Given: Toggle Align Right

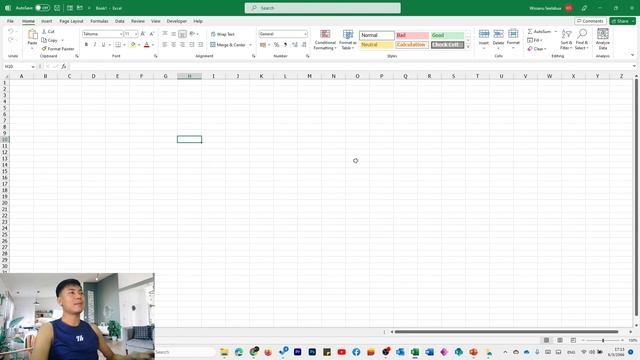Looking at the screenshot, I should (x=182, y=44).
